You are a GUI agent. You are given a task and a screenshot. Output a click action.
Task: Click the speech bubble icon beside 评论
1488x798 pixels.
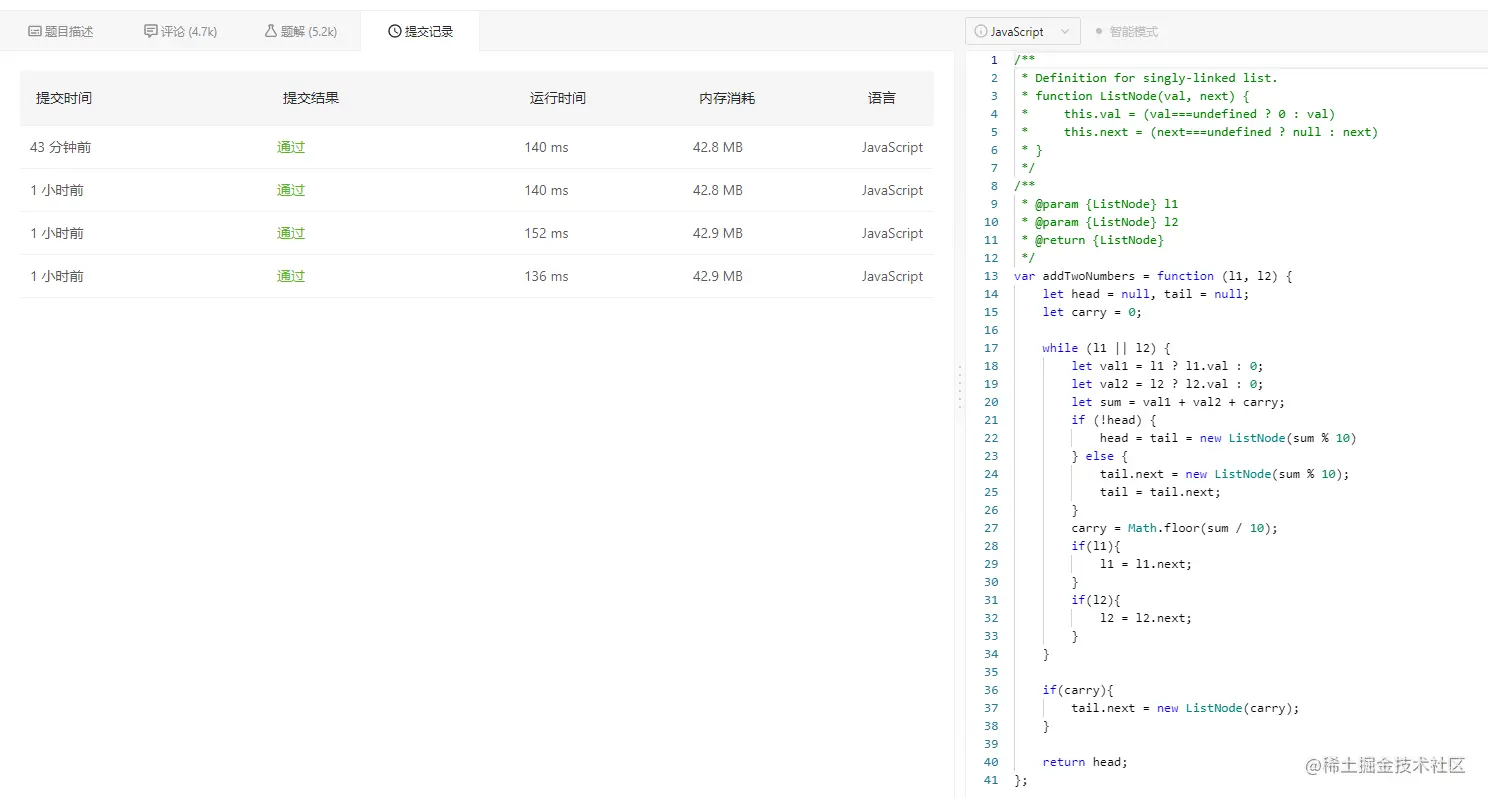point(150,32)
